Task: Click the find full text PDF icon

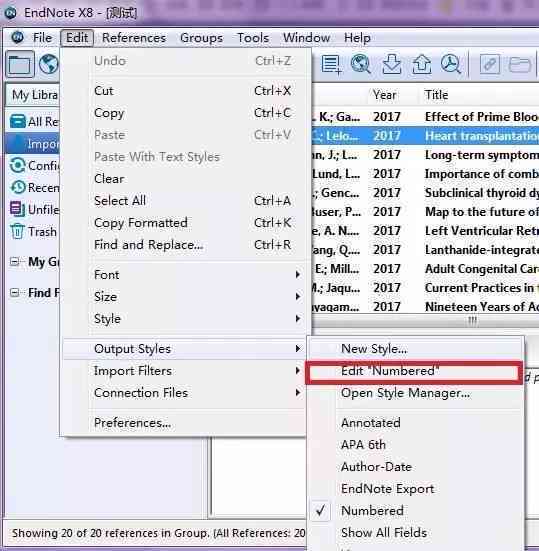Action: pos(451,64)
